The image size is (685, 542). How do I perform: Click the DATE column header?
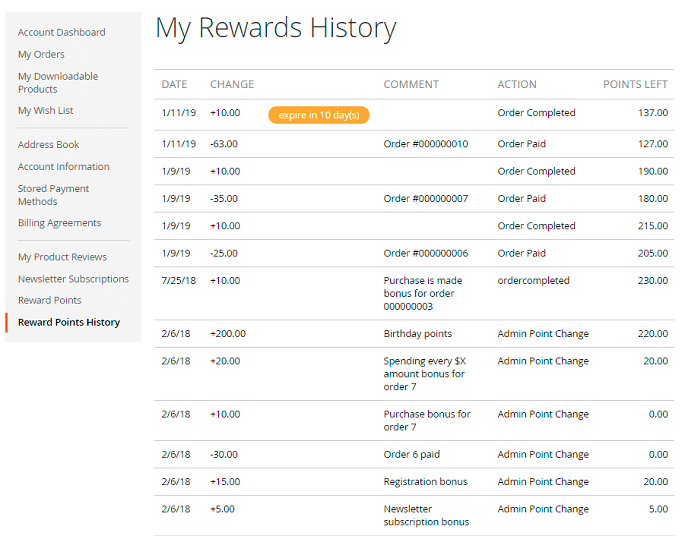point(174,84)
